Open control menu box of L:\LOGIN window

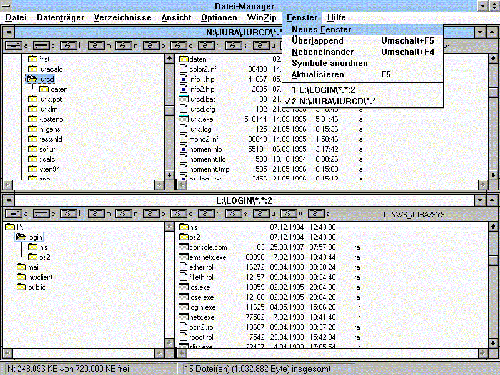point(9,200)
